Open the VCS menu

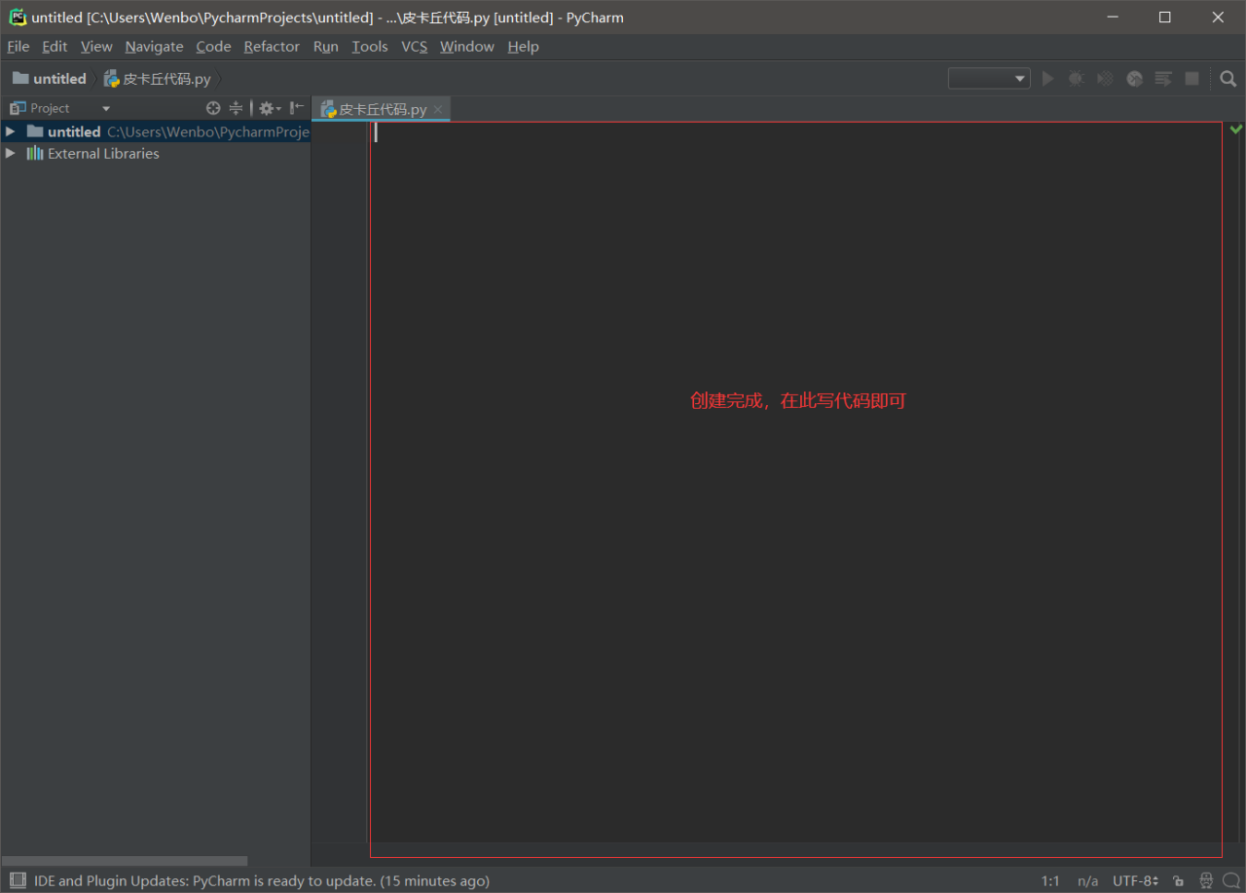[414, 46]
